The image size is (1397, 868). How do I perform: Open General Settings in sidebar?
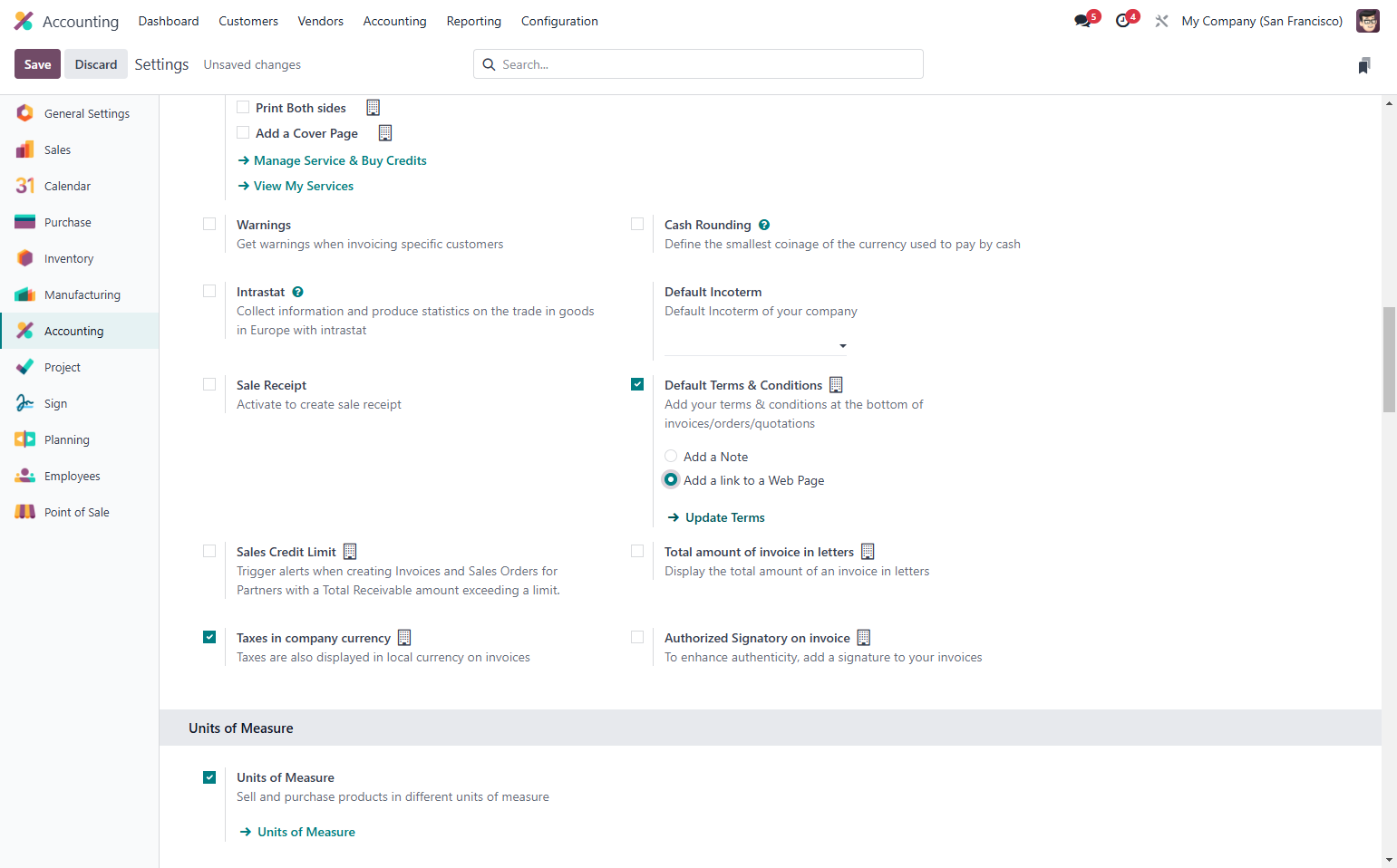pos(80,113)
